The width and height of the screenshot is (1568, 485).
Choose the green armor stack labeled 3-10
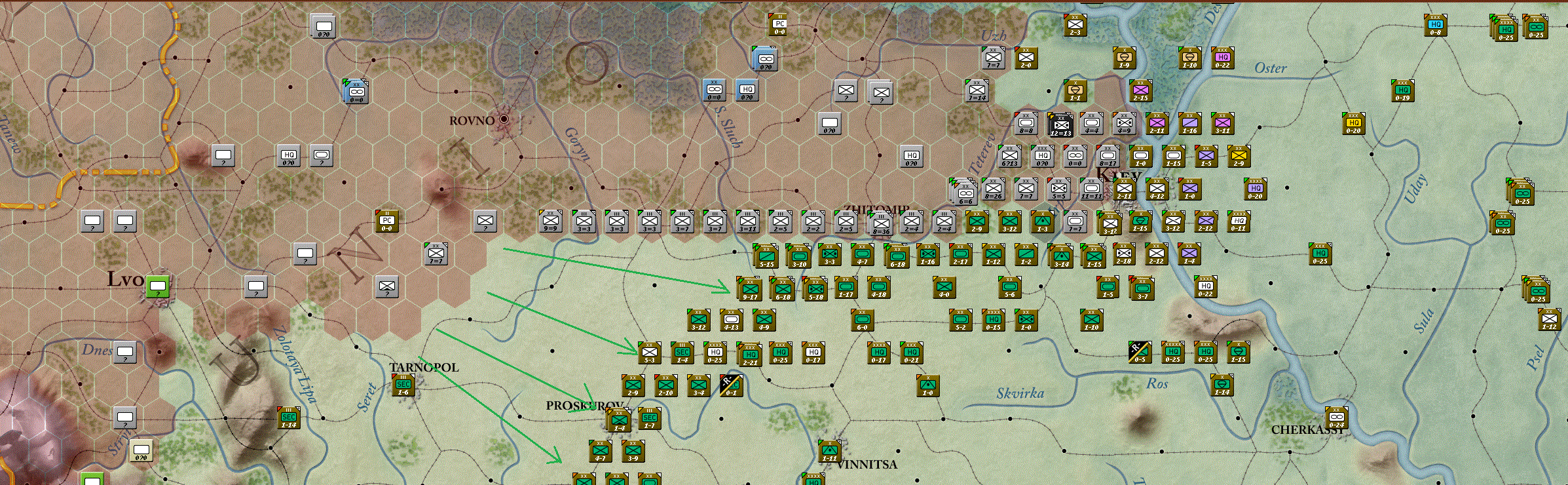point(798,256)
